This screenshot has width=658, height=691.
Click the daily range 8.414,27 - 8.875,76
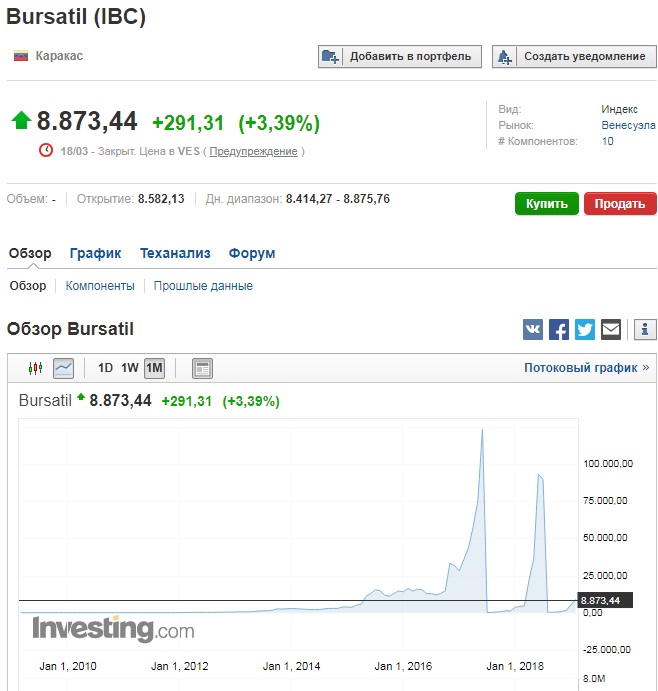(x=338, y=199)
